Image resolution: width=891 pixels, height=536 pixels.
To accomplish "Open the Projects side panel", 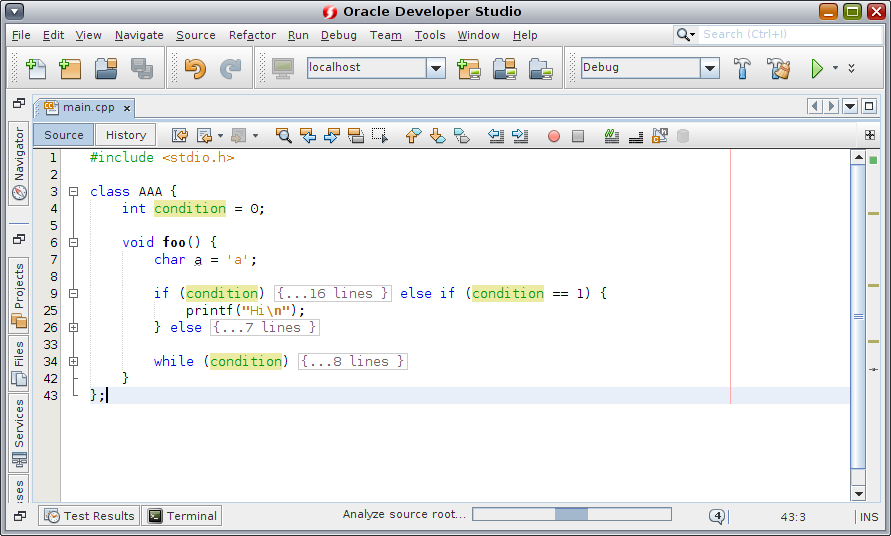I will [19, 295].
